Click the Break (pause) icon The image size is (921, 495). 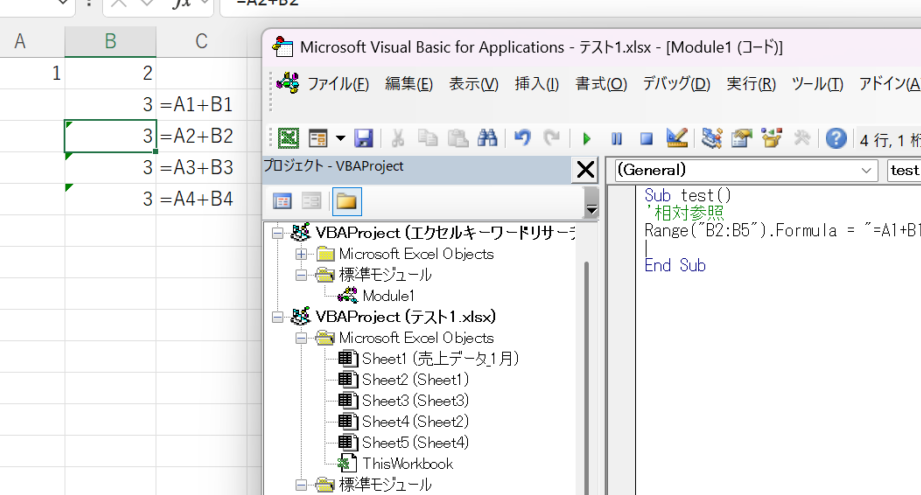click(x=616, y=138)
